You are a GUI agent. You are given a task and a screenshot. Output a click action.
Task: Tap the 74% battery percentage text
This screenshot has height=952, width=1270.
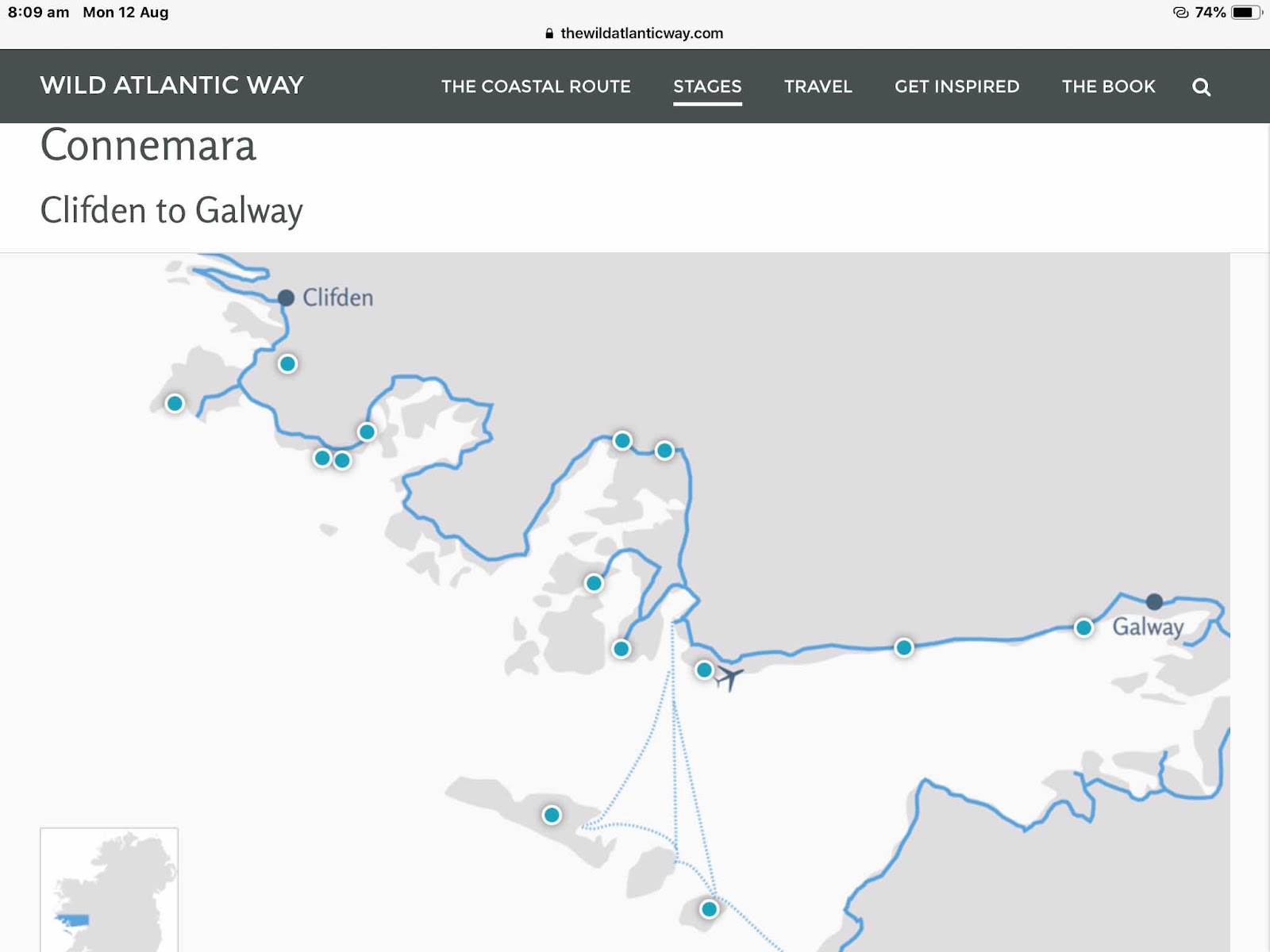[x=1210, y=13]
